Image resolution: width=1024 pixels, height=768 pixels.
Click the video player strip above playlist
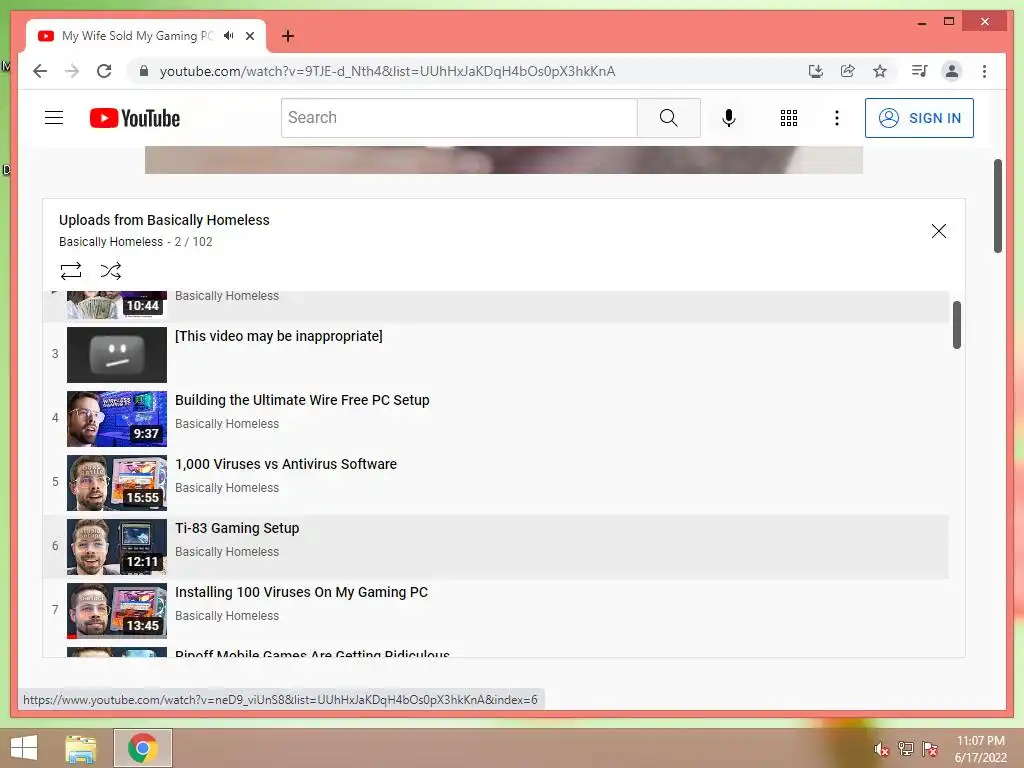click(x=504, y=160)
